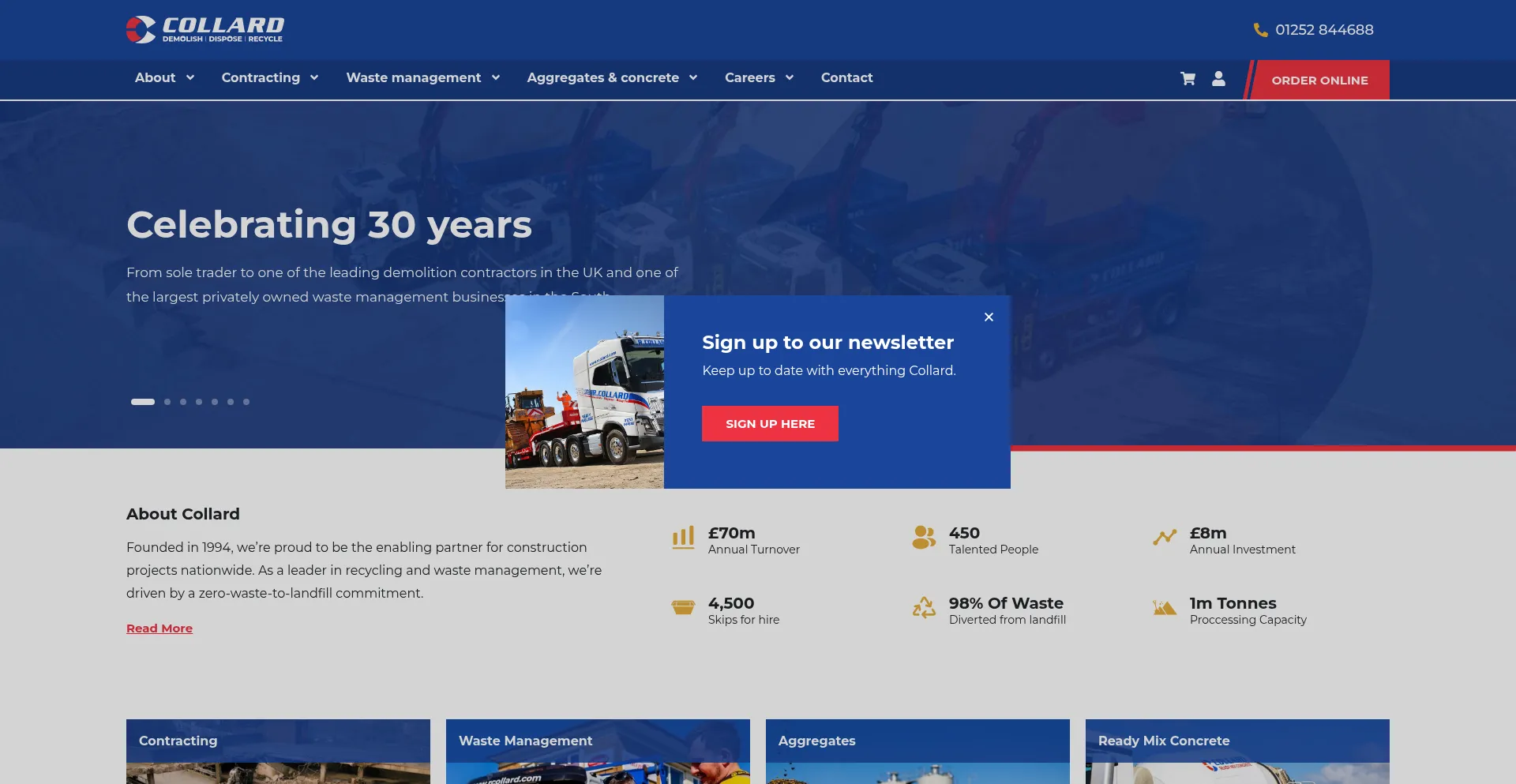Click the people icon beside 450
The height and width of the screenshot is (784, 1516).
924,538
